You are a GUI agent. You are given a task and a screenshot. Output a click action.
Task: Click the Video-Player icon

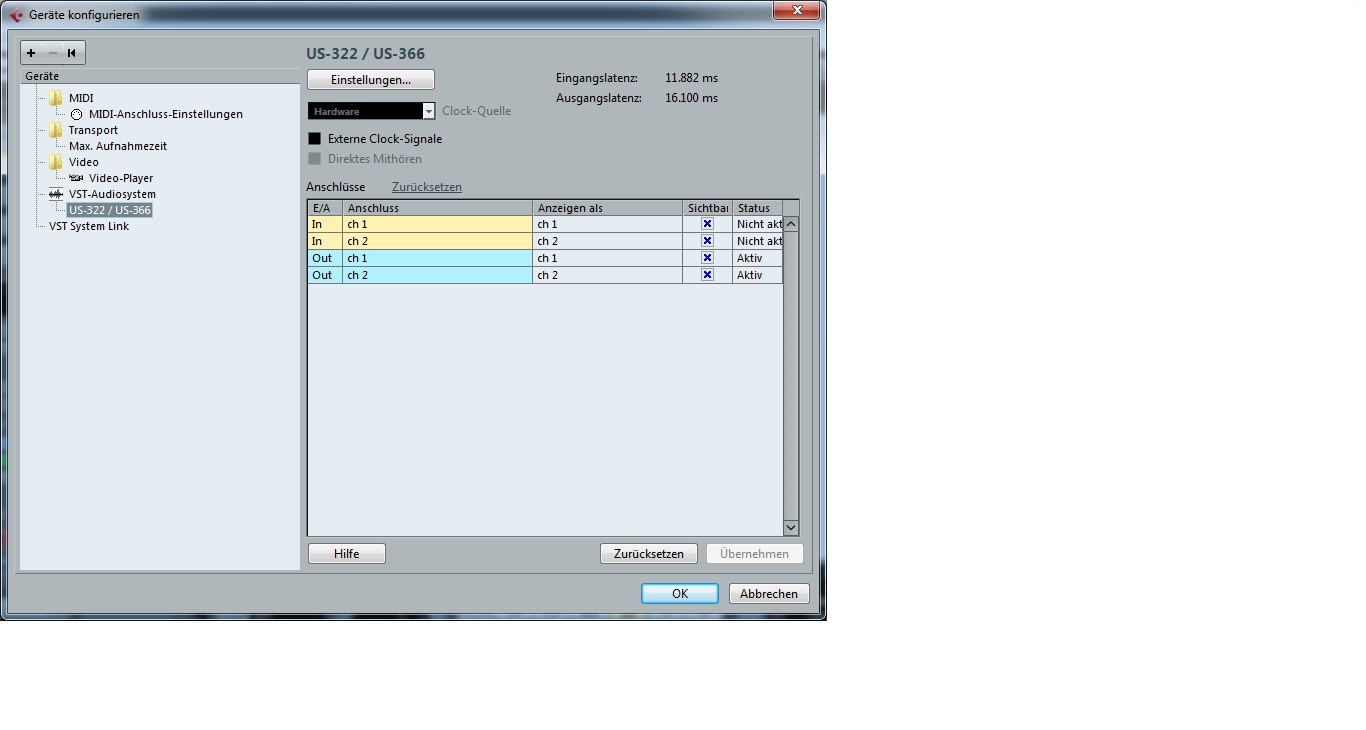[x=76, y=178]
